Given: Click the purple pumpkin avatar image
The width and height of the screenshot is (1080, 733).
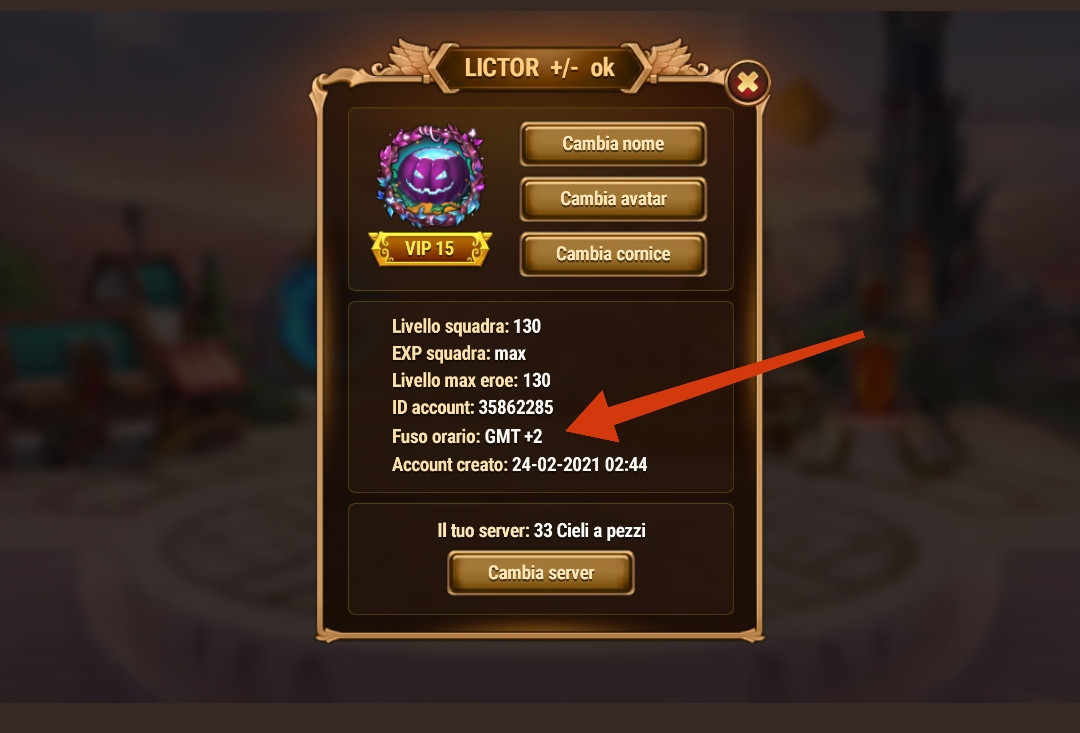Looking at the screenshot, I should (430, 176).
